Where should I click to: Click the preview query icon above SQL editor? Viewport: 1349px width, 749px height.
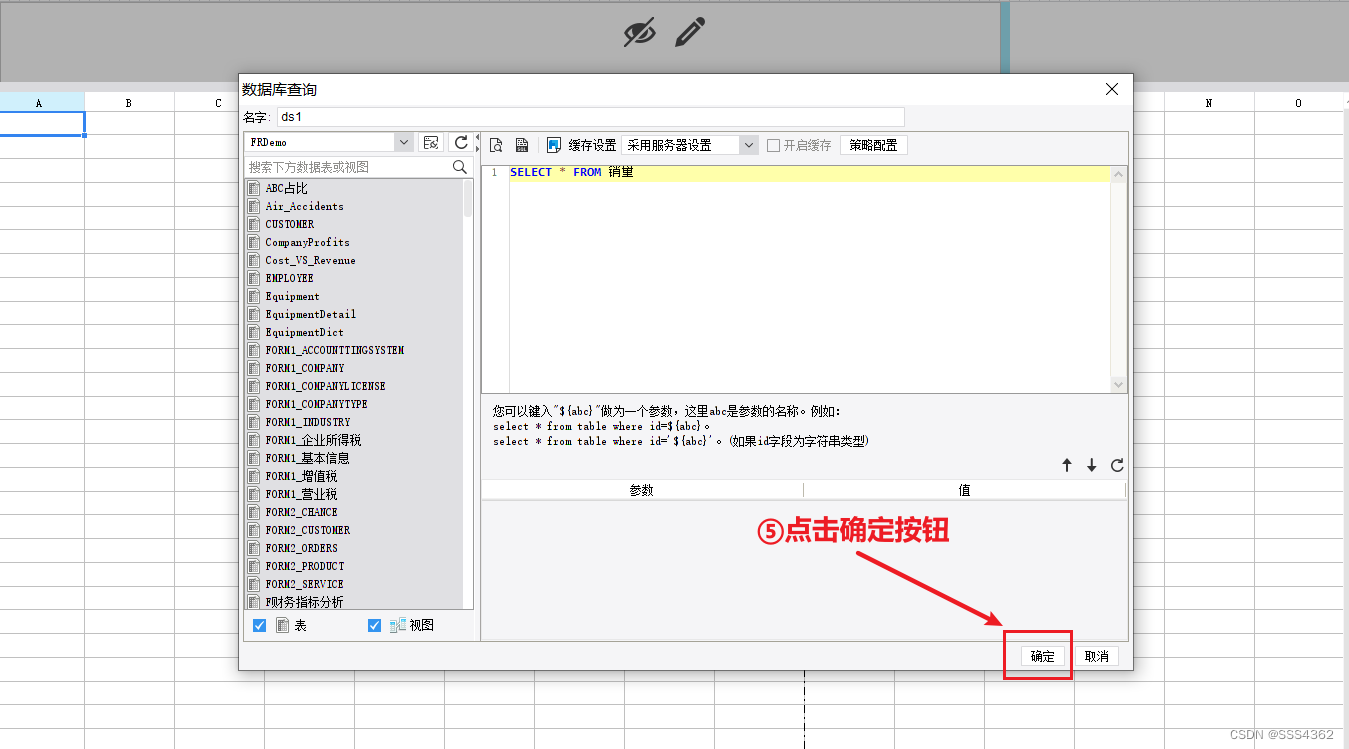(x=496, y=146)
